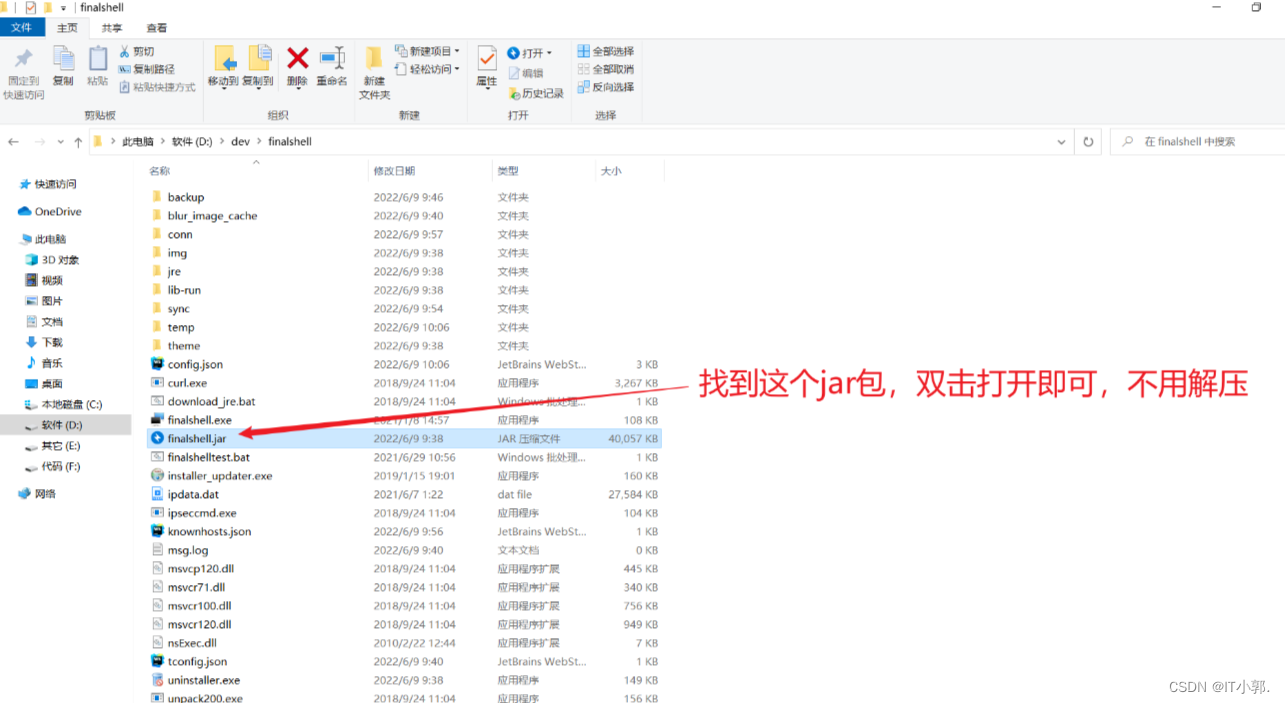Click the Rename (重命名) ribbon icon
Screen dimensions: 1285x703
pyautogui.click(x=332, y=66)
